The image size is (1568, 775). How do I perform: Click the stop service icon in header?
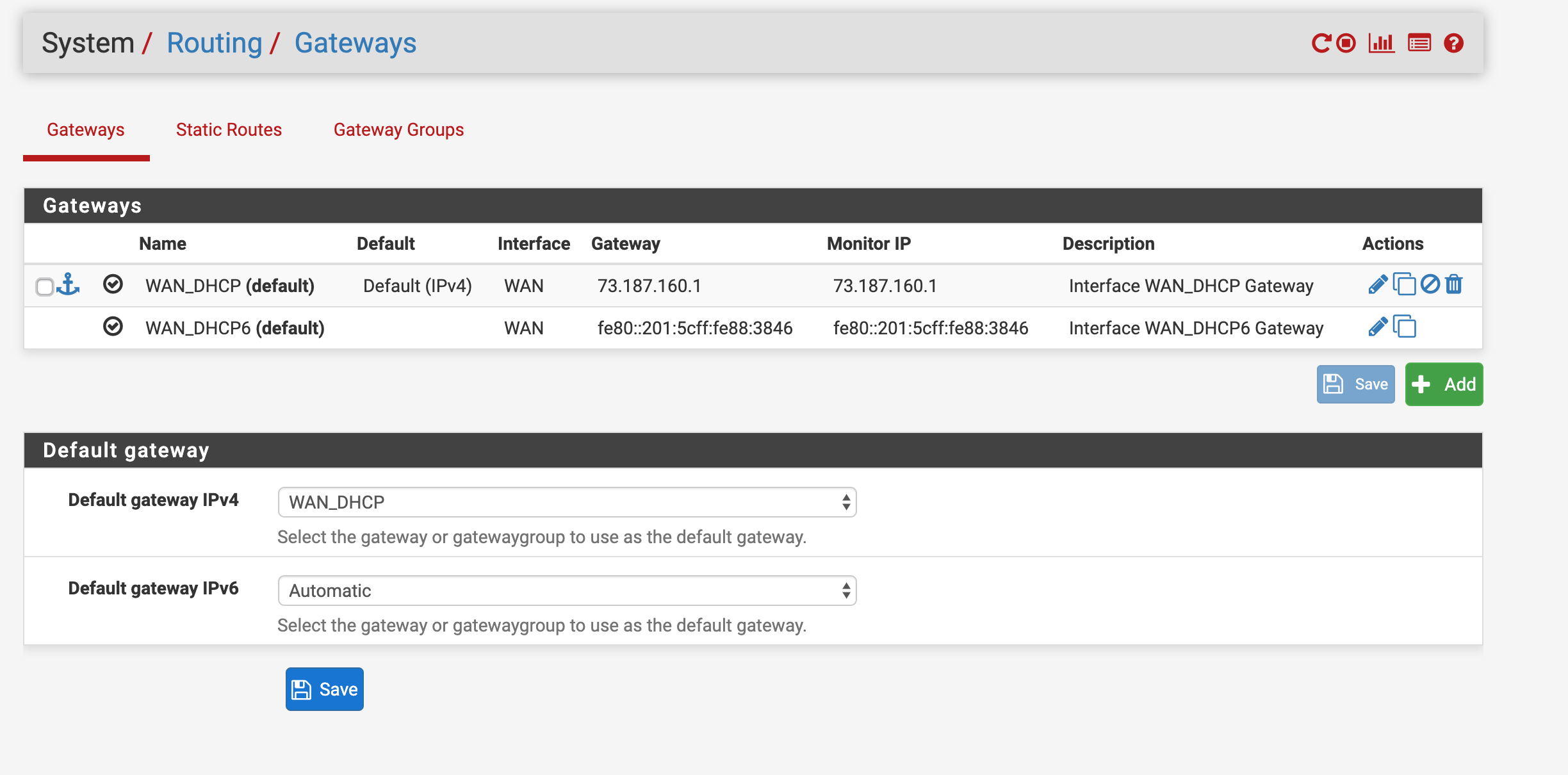1346,43
